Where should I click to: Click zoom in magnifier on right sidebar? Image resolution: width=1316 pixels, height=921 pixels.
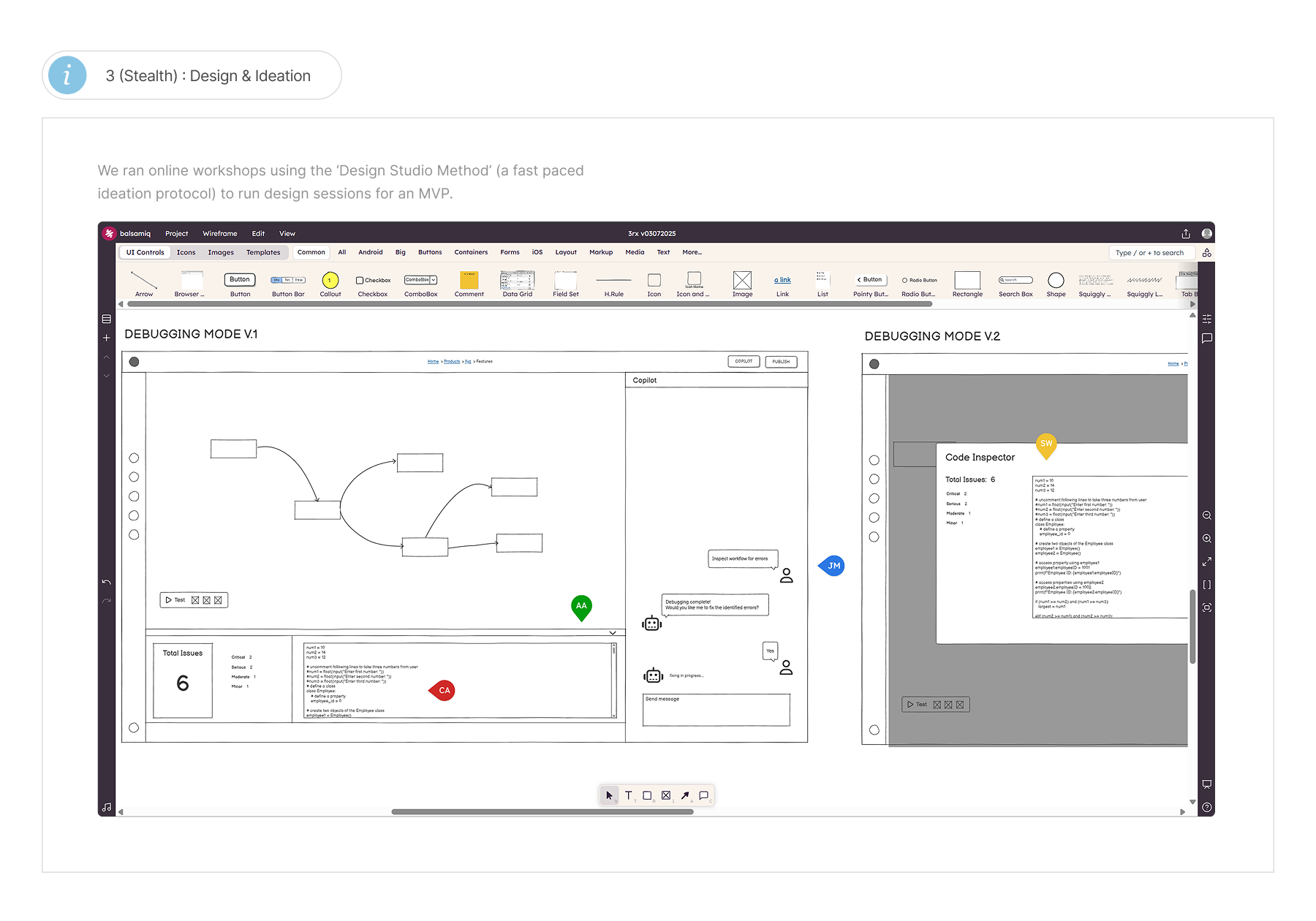point(1207,539)
